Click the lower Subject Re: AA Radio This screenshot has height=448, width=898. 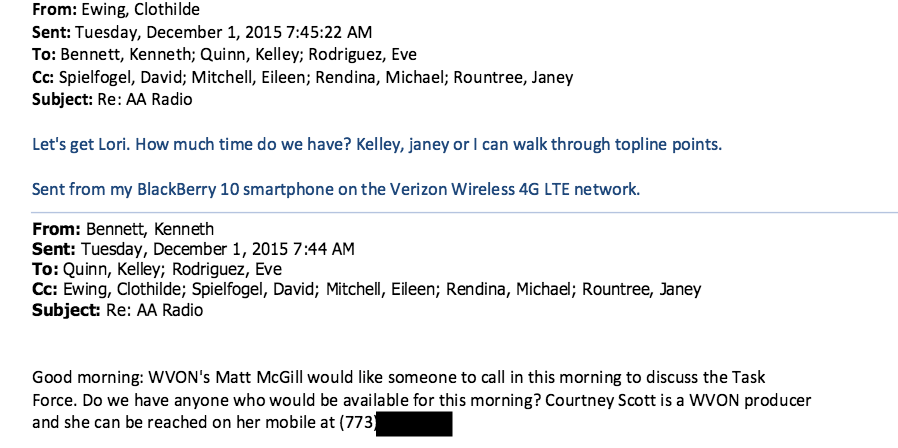tap(155, 311)
